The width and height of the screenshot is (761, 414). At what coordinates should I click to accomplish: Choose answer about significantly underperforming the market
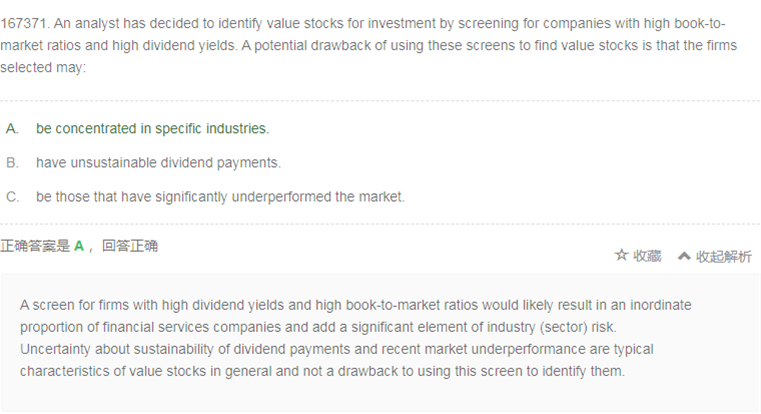point(220,197)
